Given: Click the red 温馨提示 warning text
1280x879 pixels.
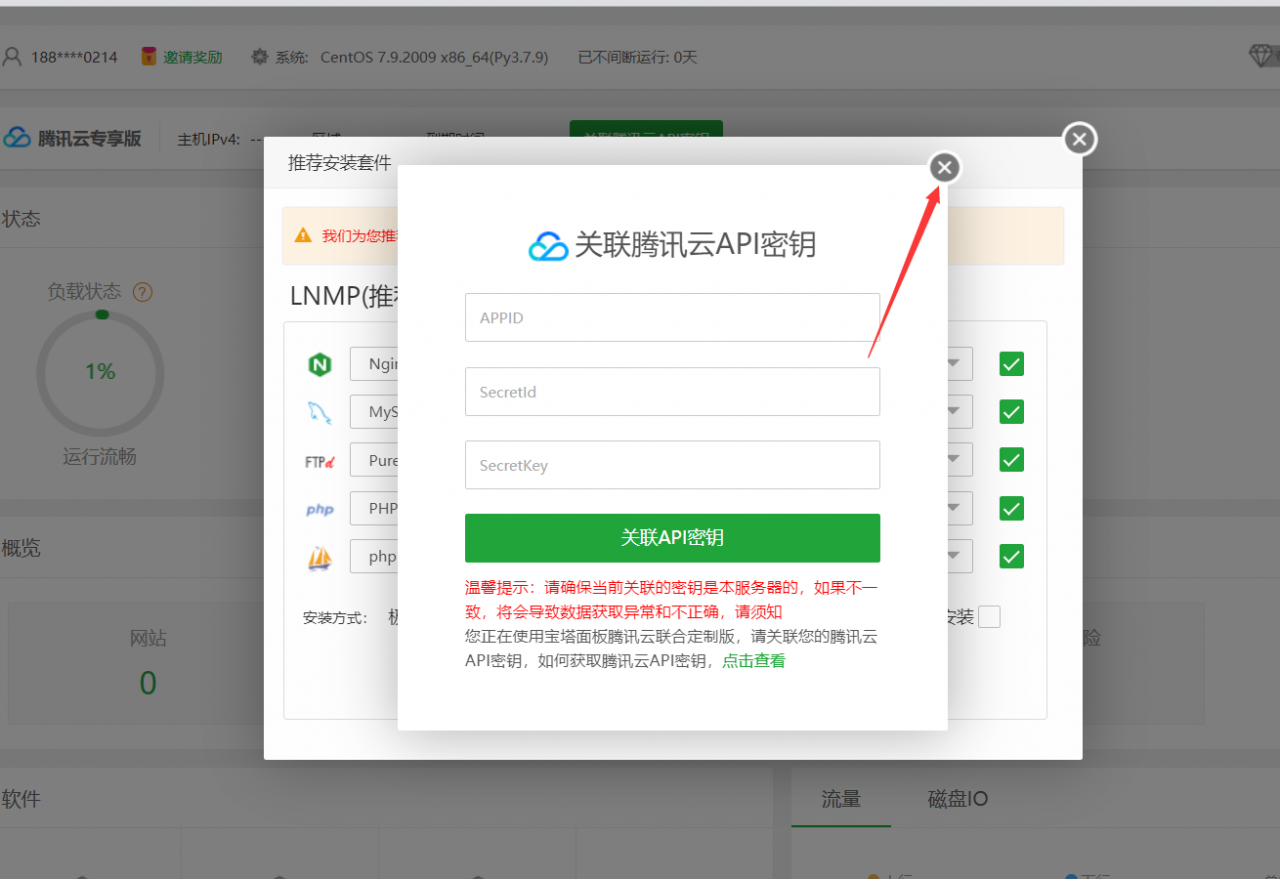Looking at the screenshot, I should click(671, 599).
